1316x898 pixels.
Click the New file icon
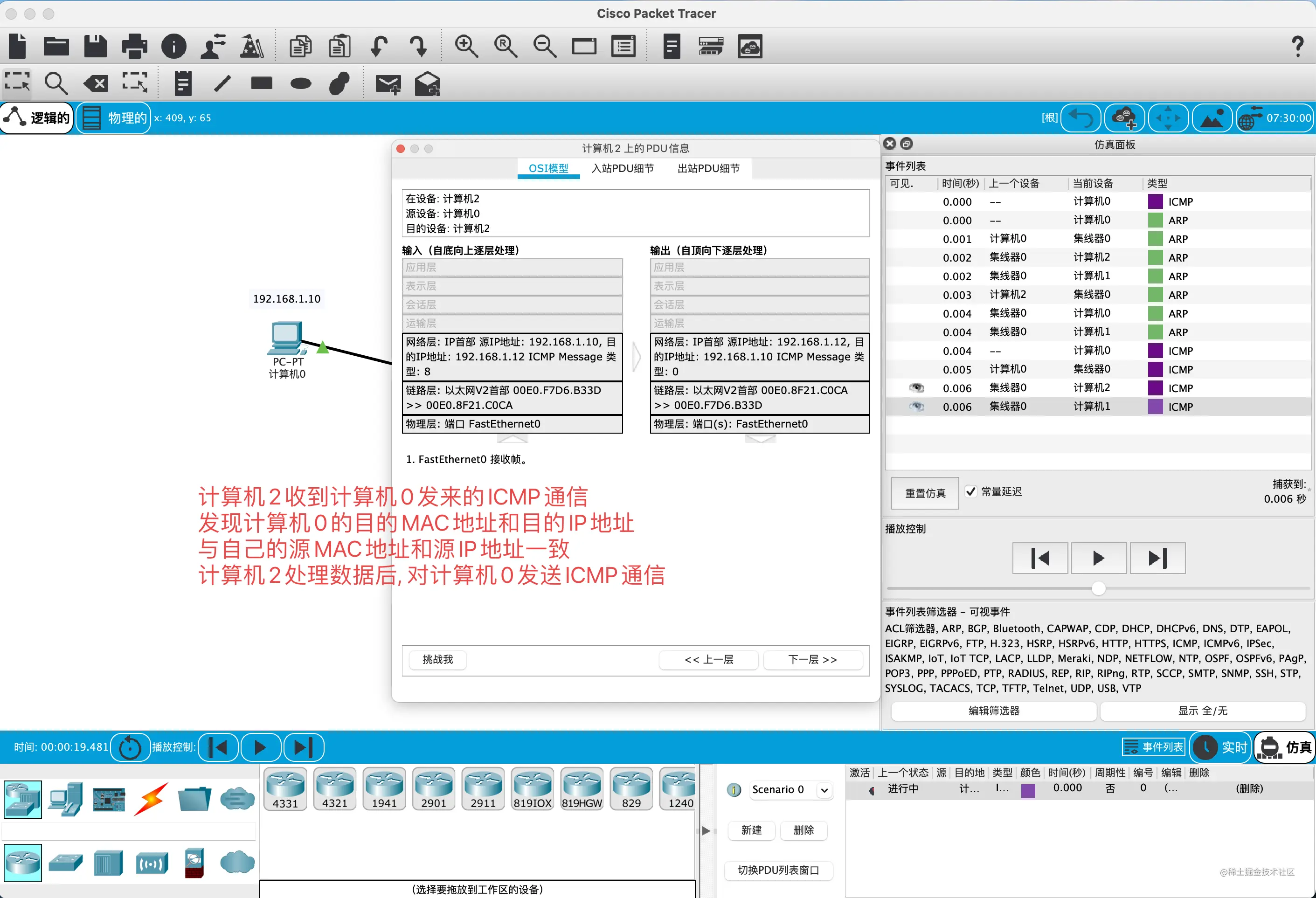tap(18, 46)
